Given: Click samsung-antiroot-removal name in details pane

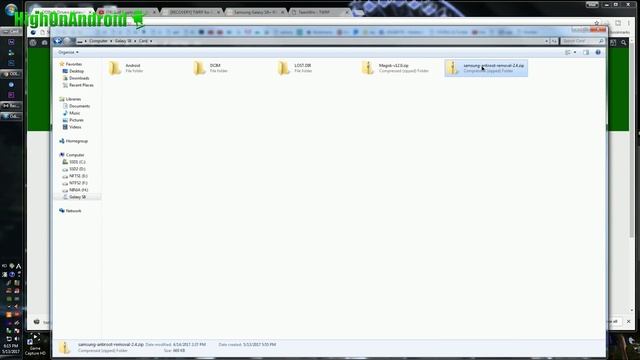Looking at the screenshot, I should coord(111,344).
